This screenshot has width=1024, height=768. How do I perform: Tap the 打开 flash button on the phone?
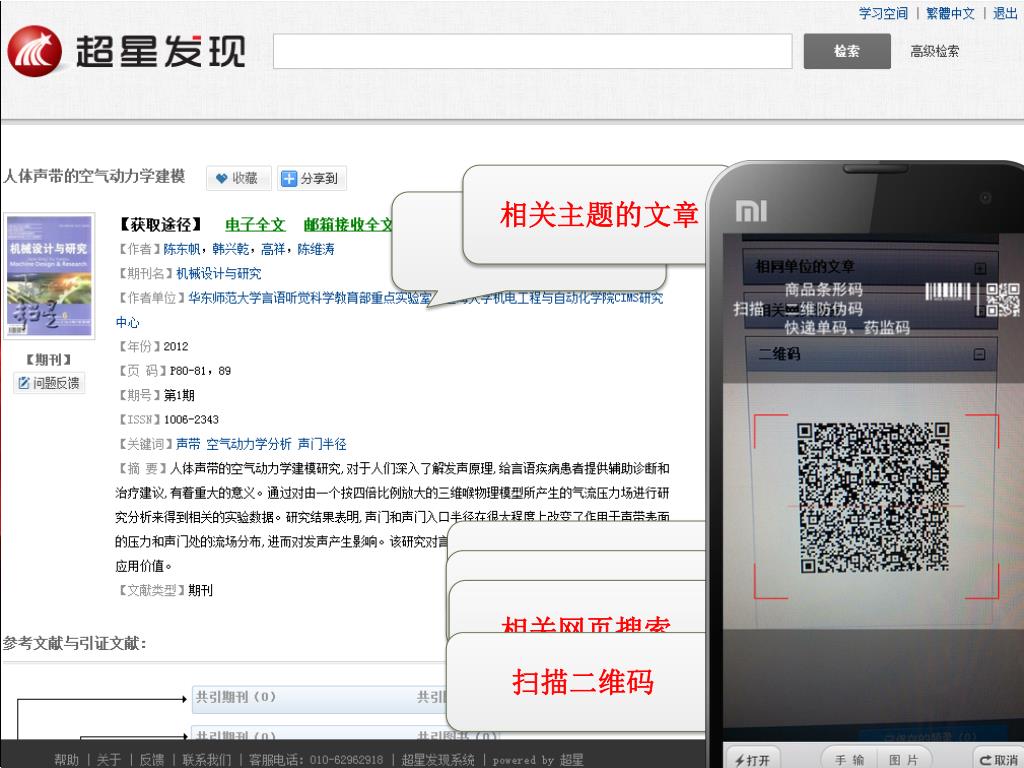(752, 760)
